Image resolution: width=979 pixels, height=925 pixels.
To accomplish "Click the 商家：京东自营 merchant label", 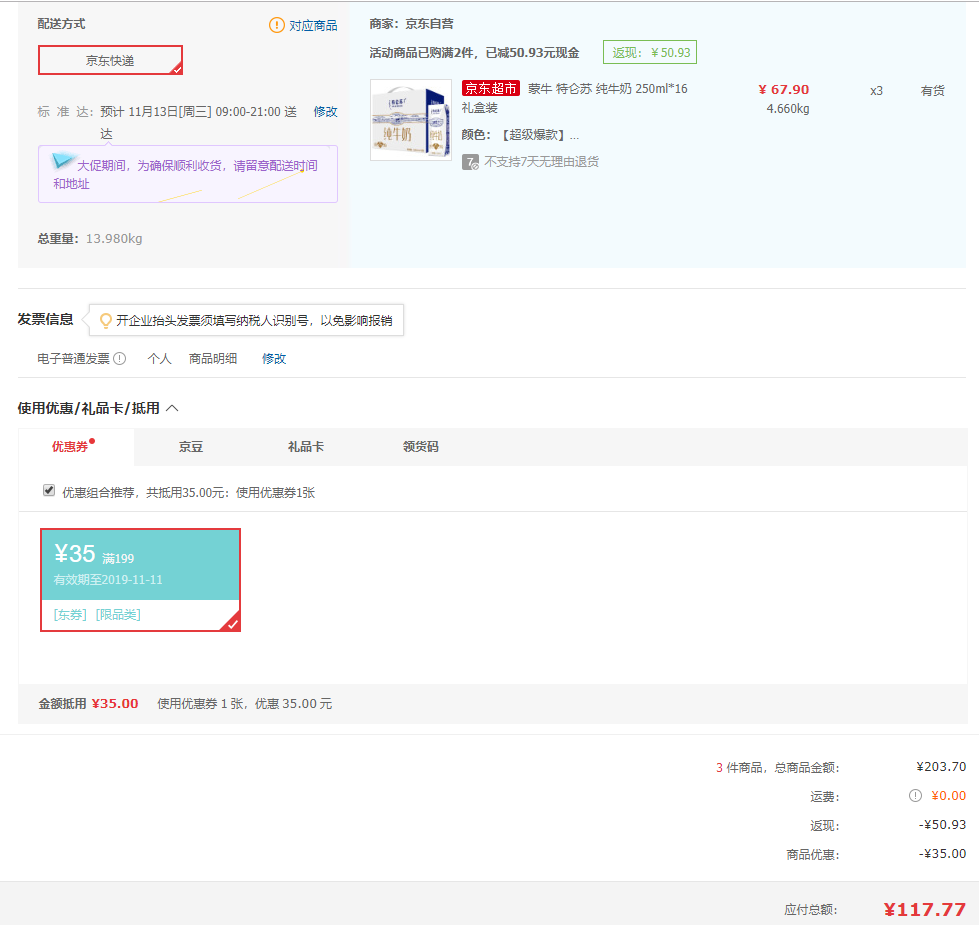I will coord(411,24).
